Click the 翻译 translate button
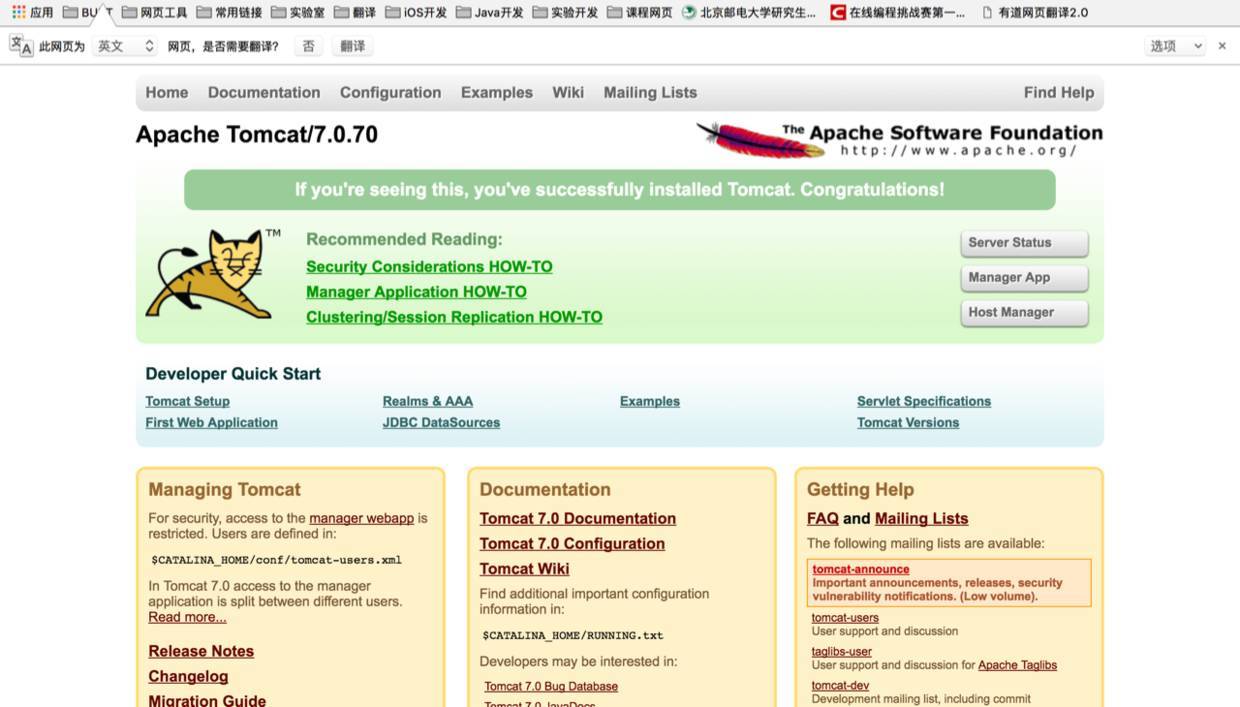 click(x=352, y=46)
